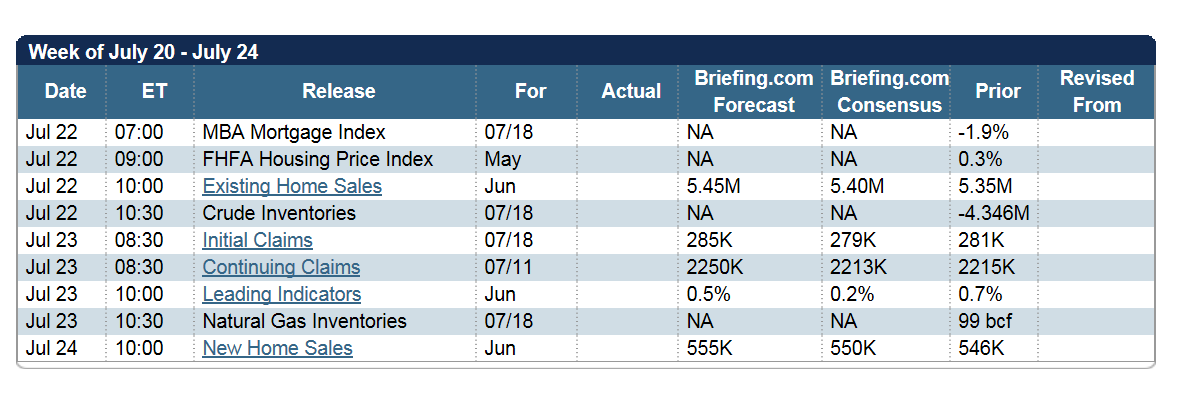Click the -4.346M prior for Crude Inventories

point(994,213)
